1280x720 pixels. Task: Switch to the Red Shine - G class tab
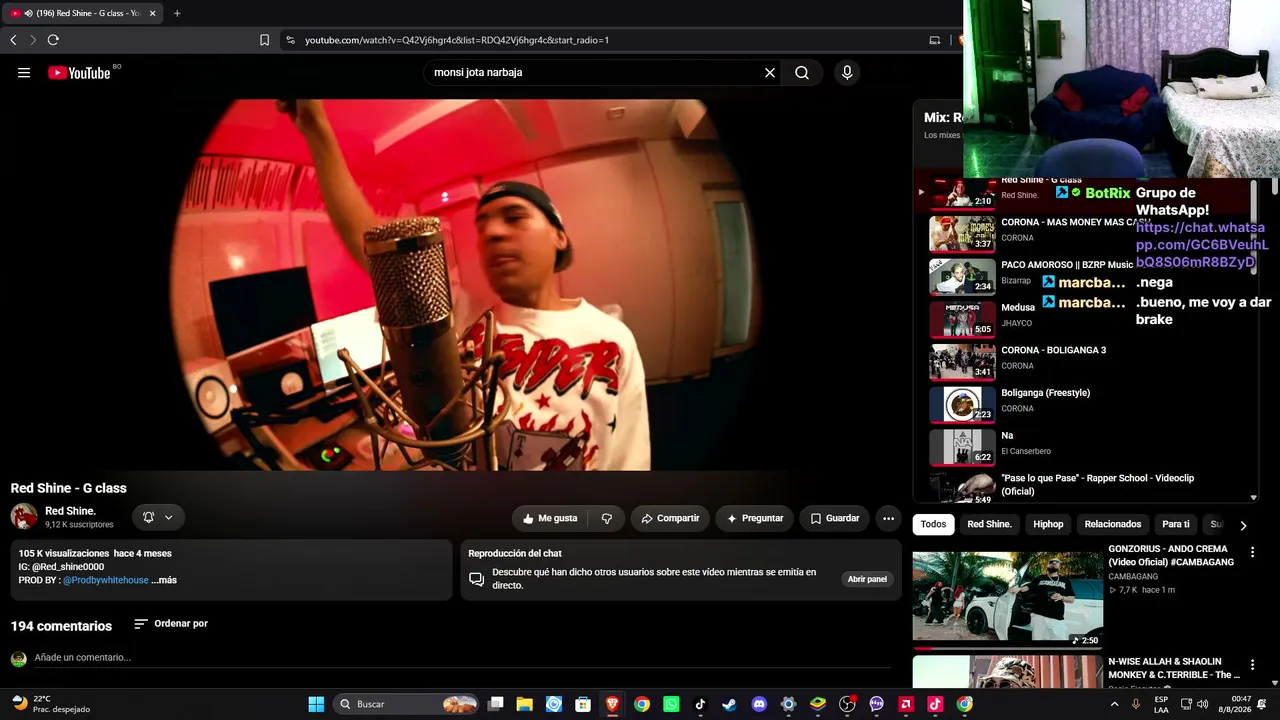(x=83, y=13)
